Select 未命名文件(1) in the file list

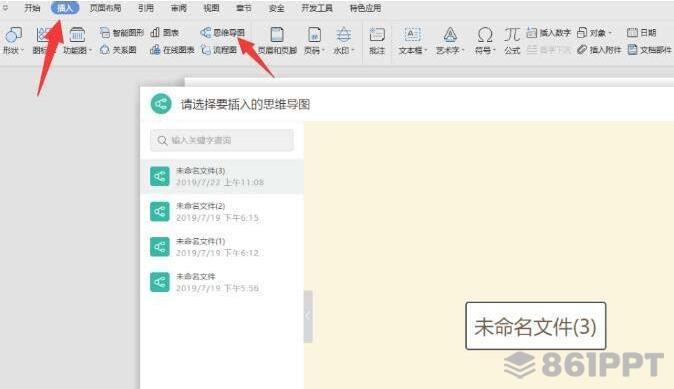point(222,247)
